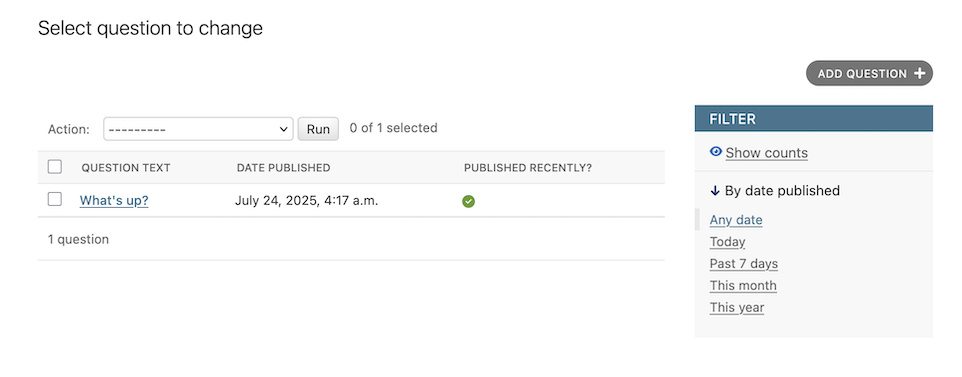The width and height of the screenshot is (962, 377).
Task: Filter questions published Today
Action: coord(728,242)
